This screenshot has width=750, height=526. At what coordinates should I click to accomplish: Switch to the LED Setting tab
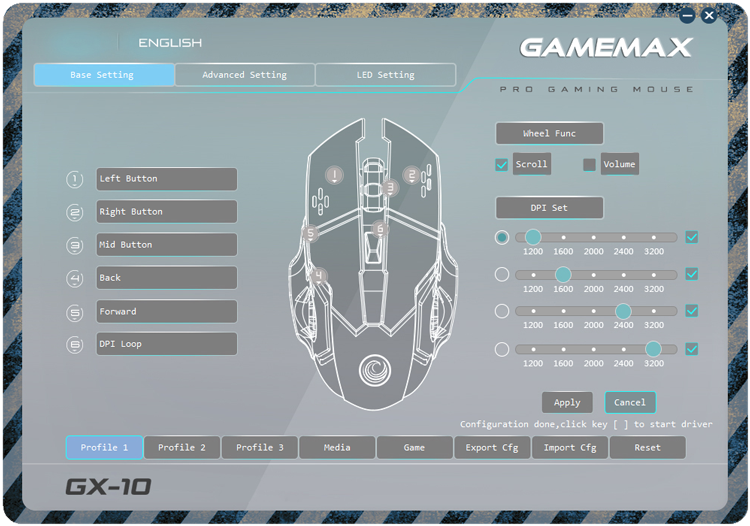click(386, 75)
